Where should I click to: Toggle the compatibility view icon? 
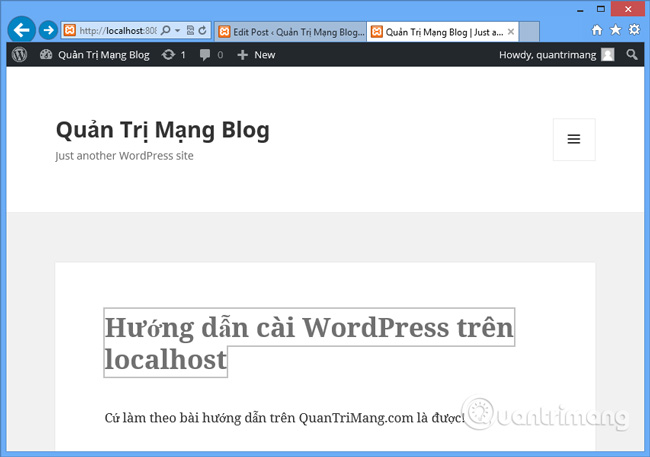190,30
